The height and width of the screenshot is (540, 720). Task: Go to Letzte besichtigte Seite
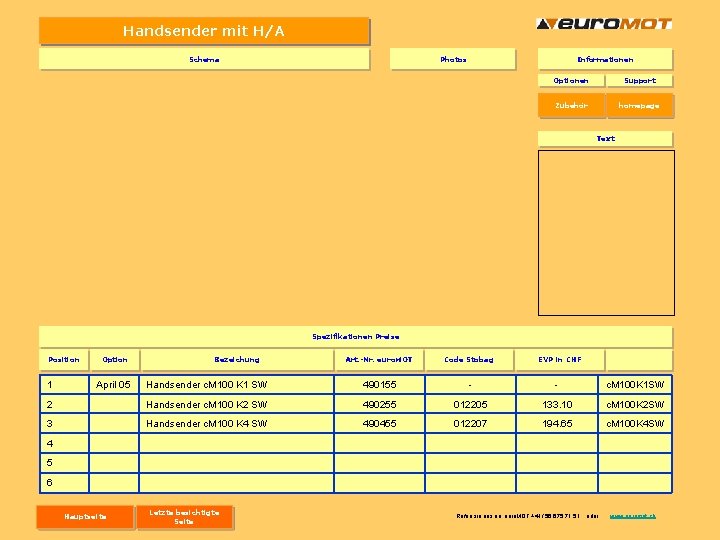pyautogui.click(x=185, y=517)
